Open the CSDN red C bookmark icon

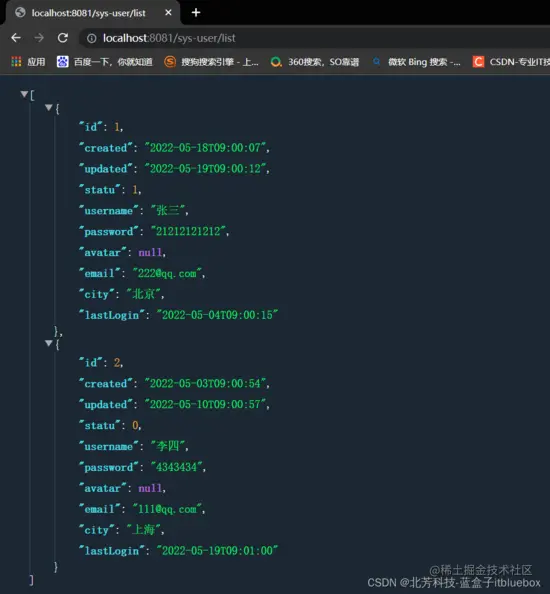click(478, 61)
